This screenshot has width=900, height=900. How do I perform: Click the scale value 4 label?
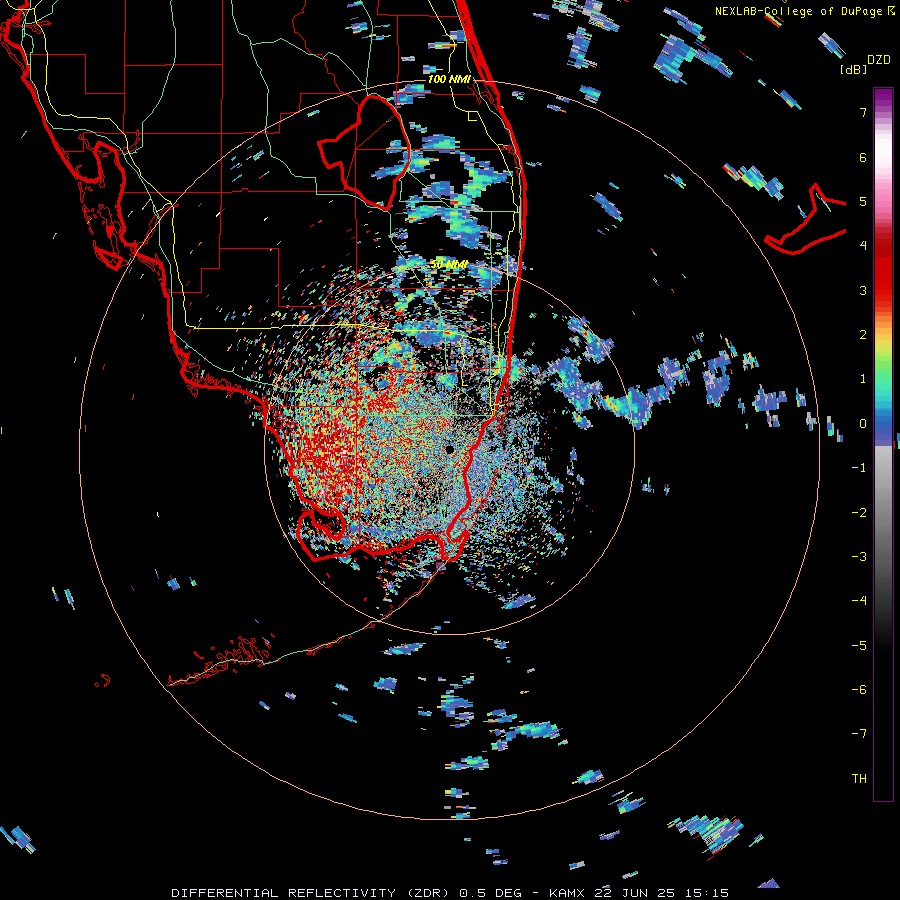coord(863,246)
